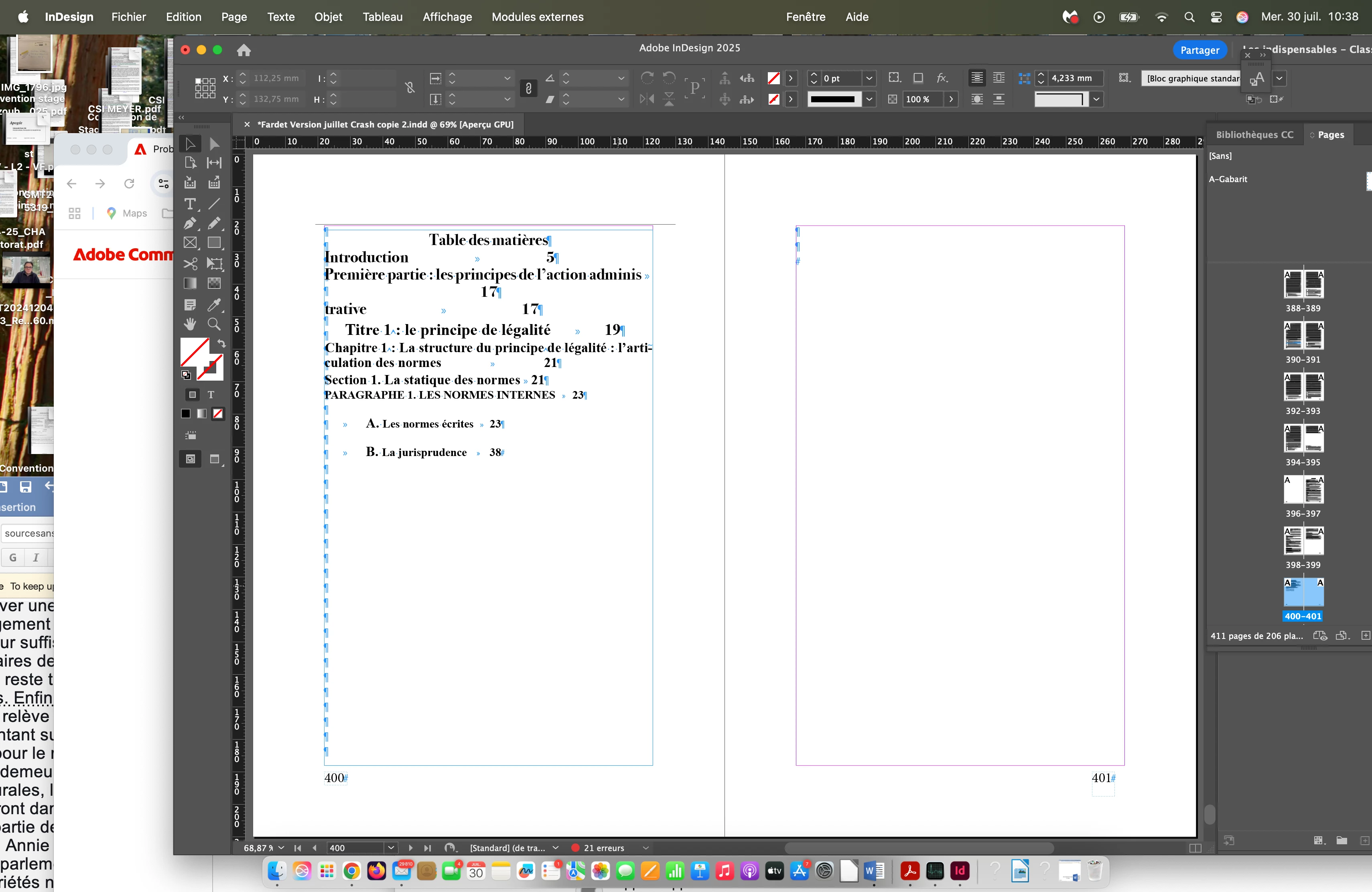Switch to Bibliothèques CC tab

[1254, 134]
